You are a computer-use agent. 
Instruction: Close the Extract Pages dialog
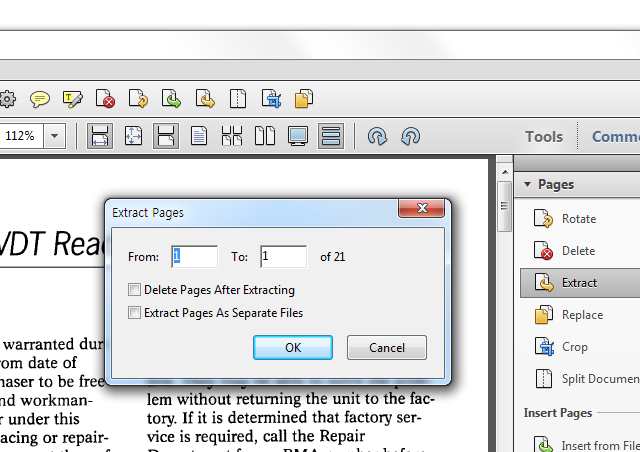[422, 208]
